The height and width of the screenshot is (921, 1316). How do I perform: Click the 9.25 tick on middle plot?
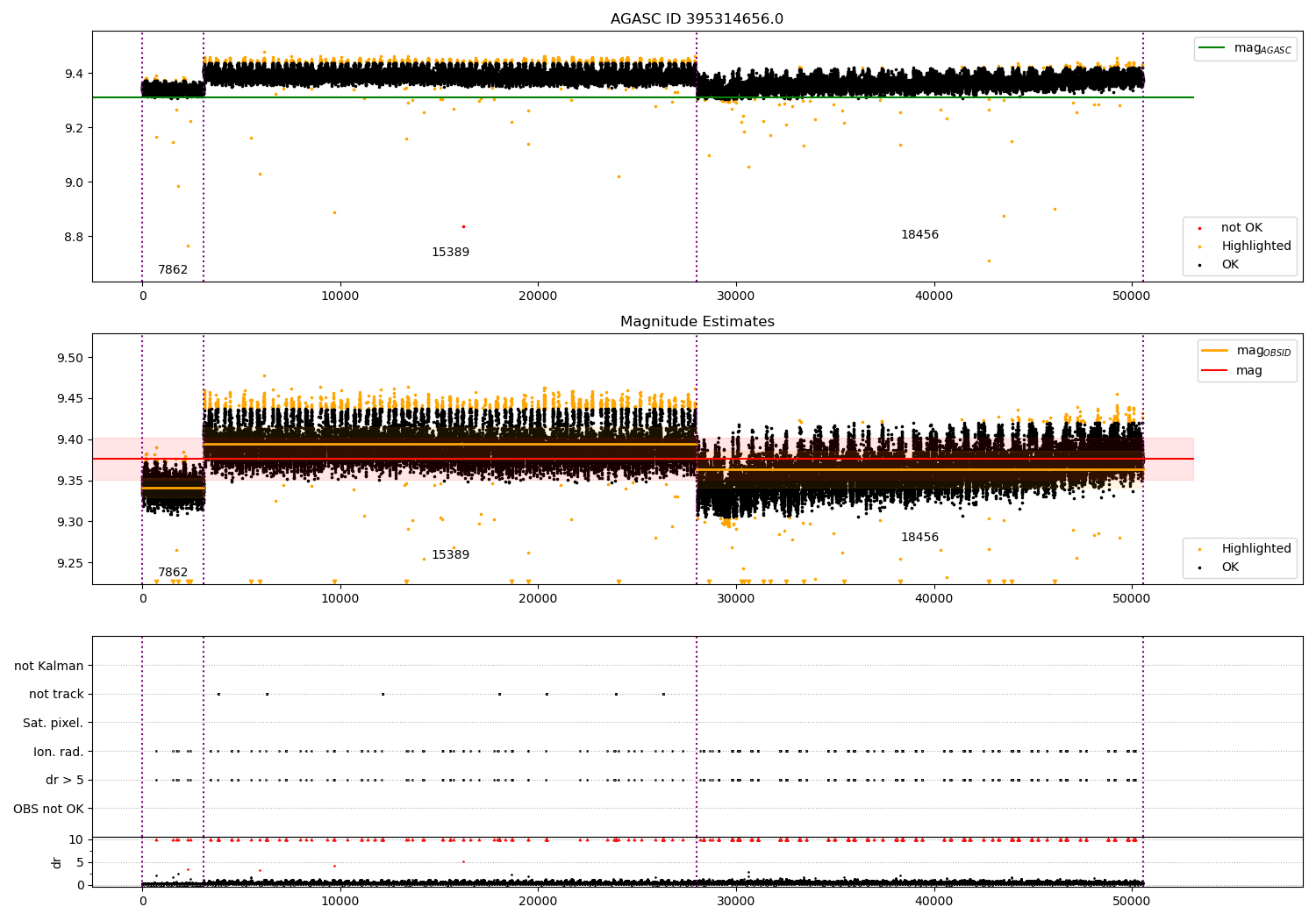click(x=70, y=563)
